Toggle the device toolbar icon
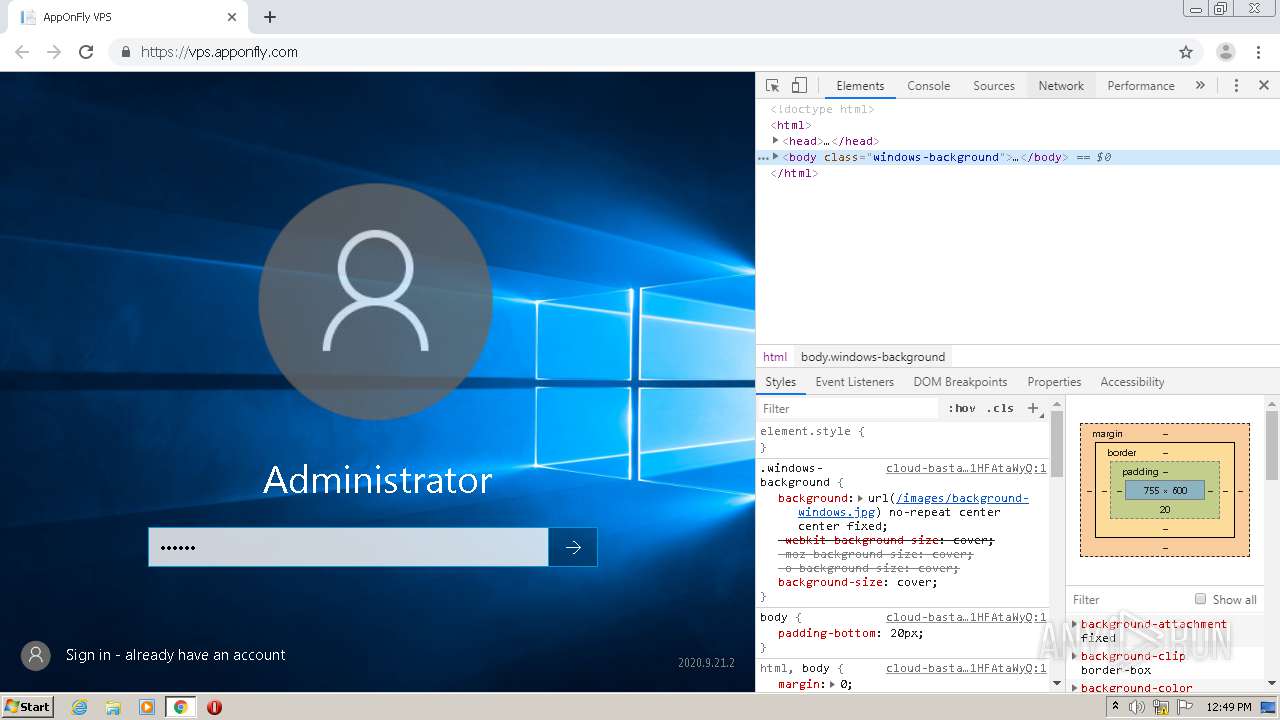1280x720 pixels. (799, 86)
